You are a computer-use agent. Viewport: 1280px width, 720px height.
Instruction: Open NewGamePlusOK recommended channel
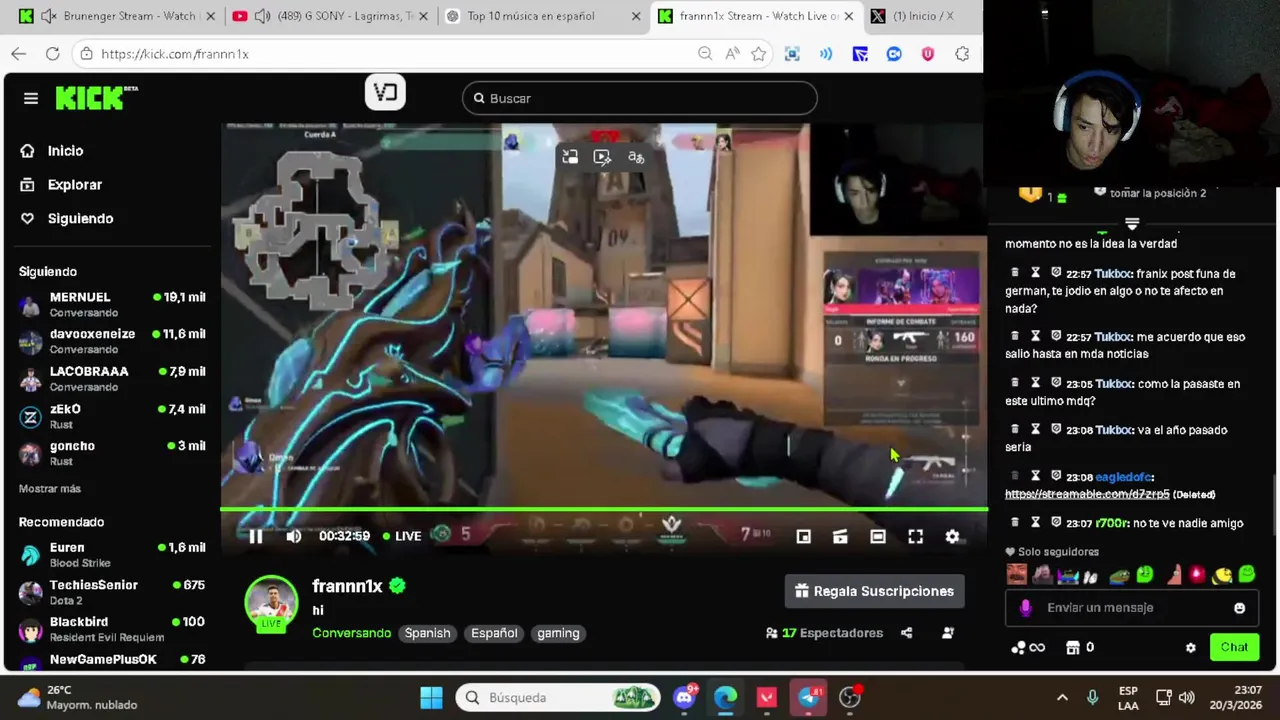[112, 660]
